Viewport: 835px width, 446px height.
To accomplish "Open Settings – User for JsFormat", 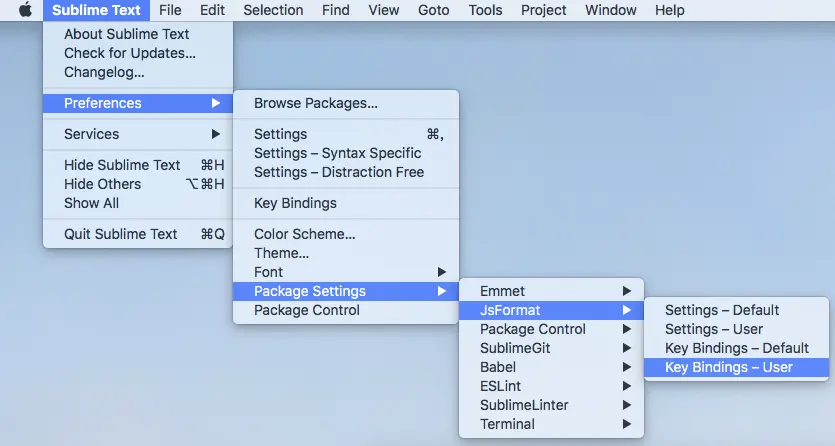I will [713, 329].
